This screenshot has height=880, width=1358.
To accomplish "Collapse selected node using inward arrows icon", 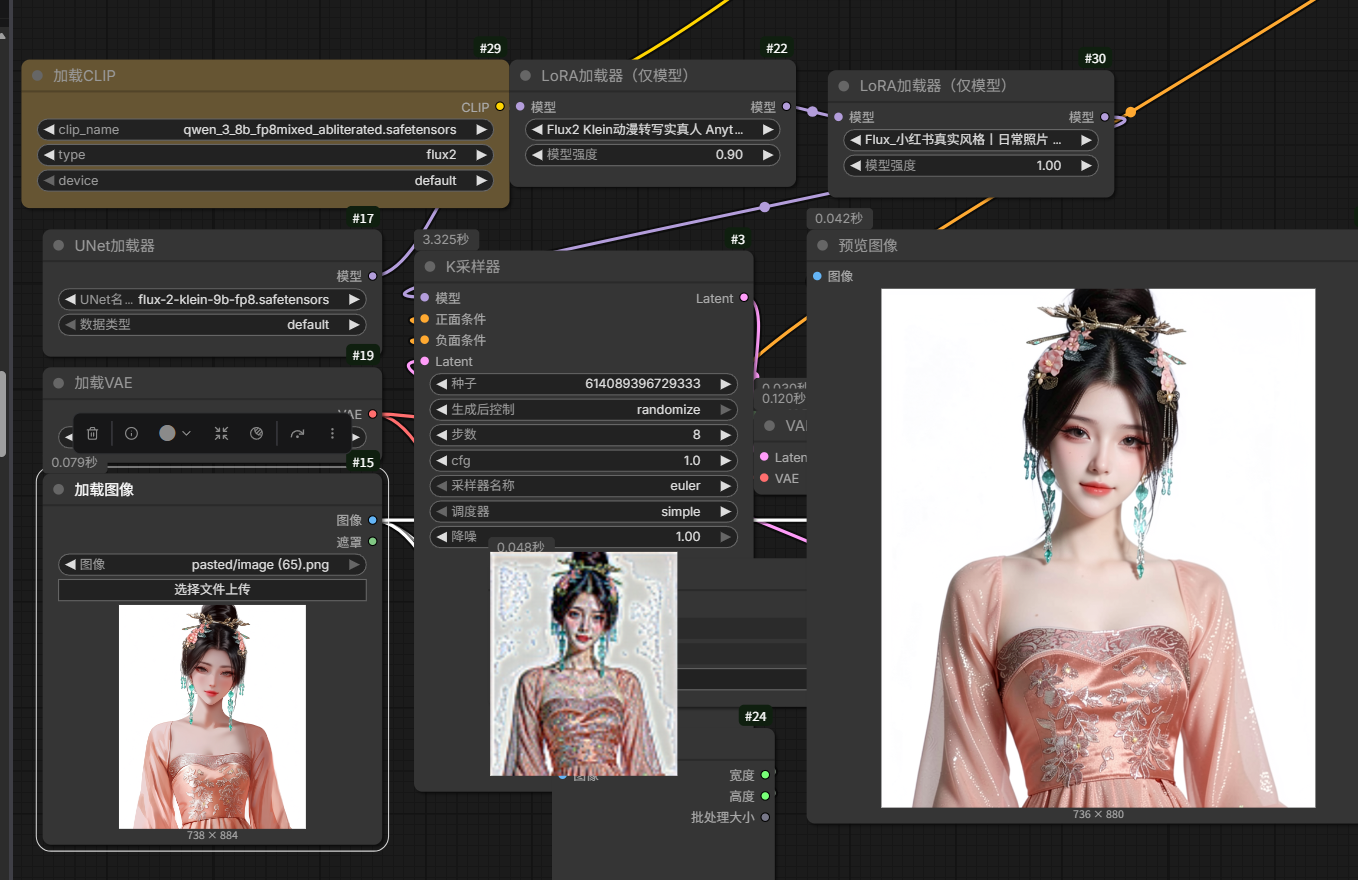I will click(221, 433).
